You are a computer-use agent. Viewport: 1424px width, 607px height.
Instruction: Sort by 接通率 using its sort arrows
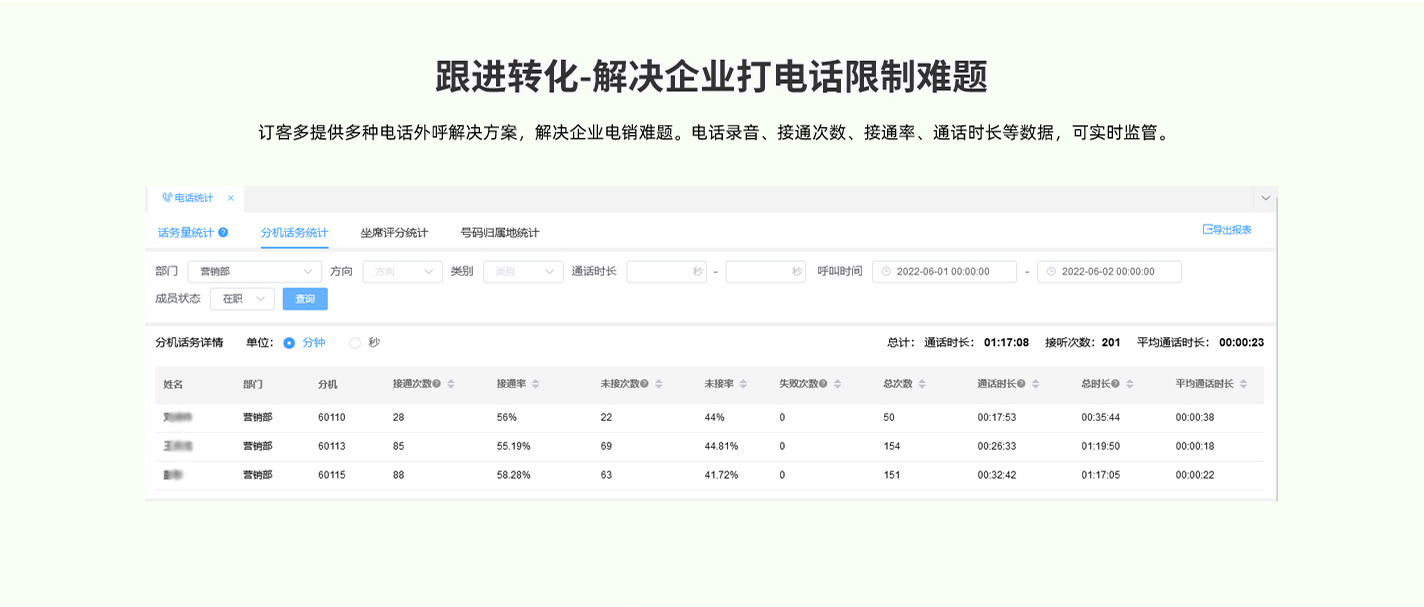coord(536,384)
